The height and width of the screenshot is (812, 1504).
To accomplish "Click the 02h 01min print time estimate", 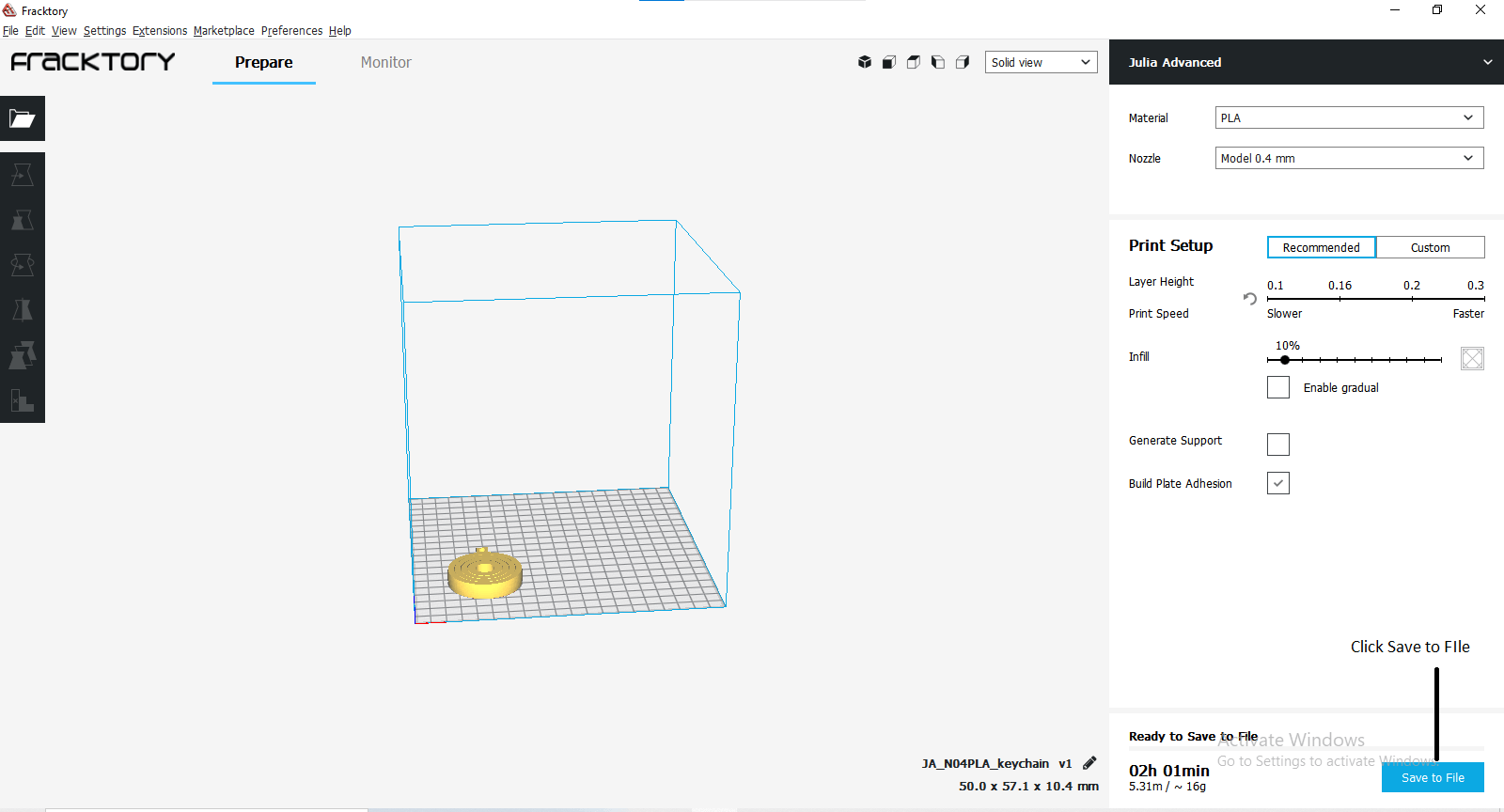I will tap(1169, 771).
